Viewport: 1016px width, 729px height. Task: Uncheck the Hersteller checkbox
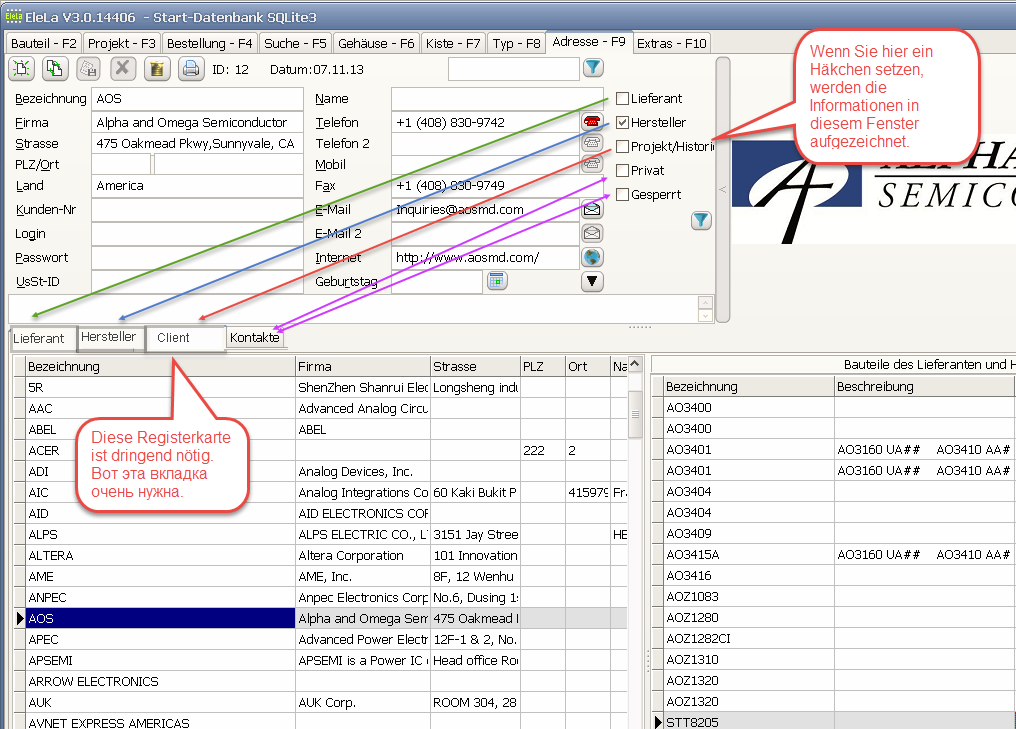coord(622,122)
